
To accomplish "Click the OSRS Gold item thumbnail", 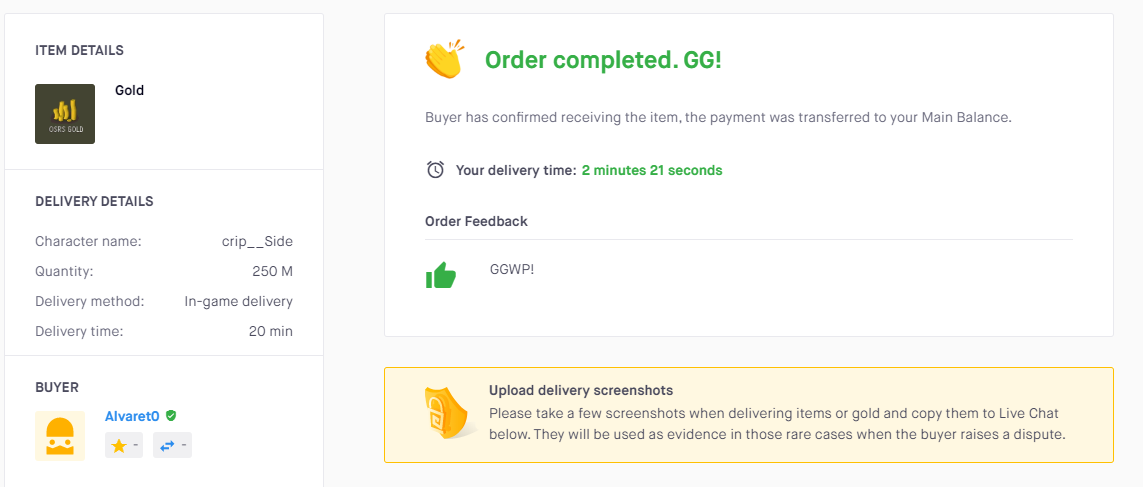I will click(x=65, y=114).
